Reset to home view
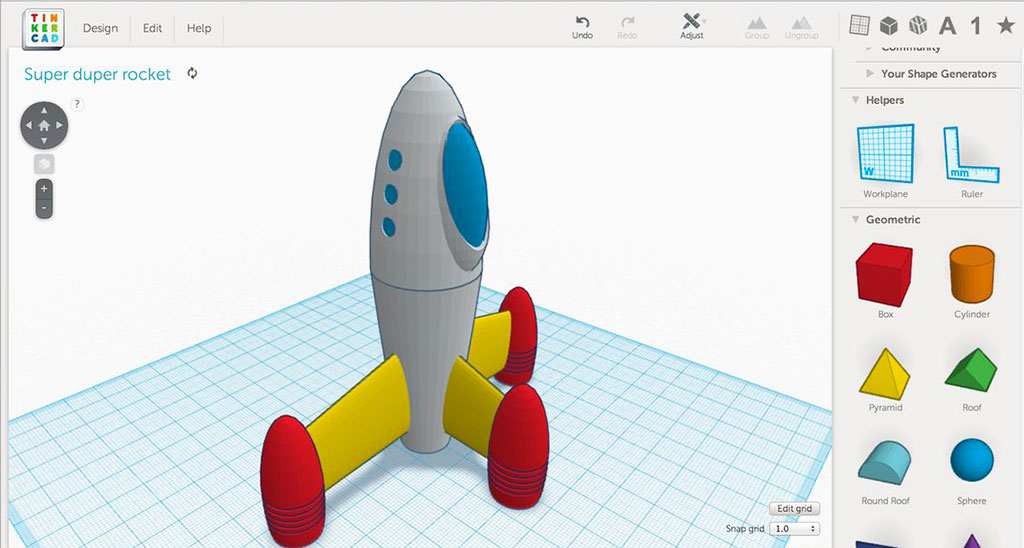Image resolution: width=1024 pixels, height=548 pixels. point(44,125)
